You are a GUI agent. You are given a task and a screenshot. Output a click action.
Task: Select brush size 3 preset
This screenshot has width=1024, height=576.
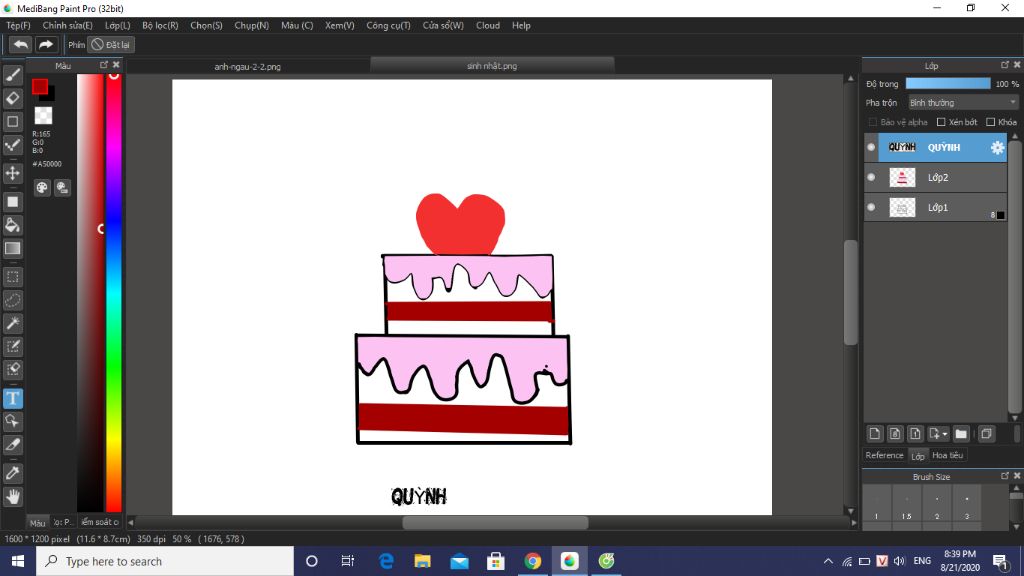point(967,504)
